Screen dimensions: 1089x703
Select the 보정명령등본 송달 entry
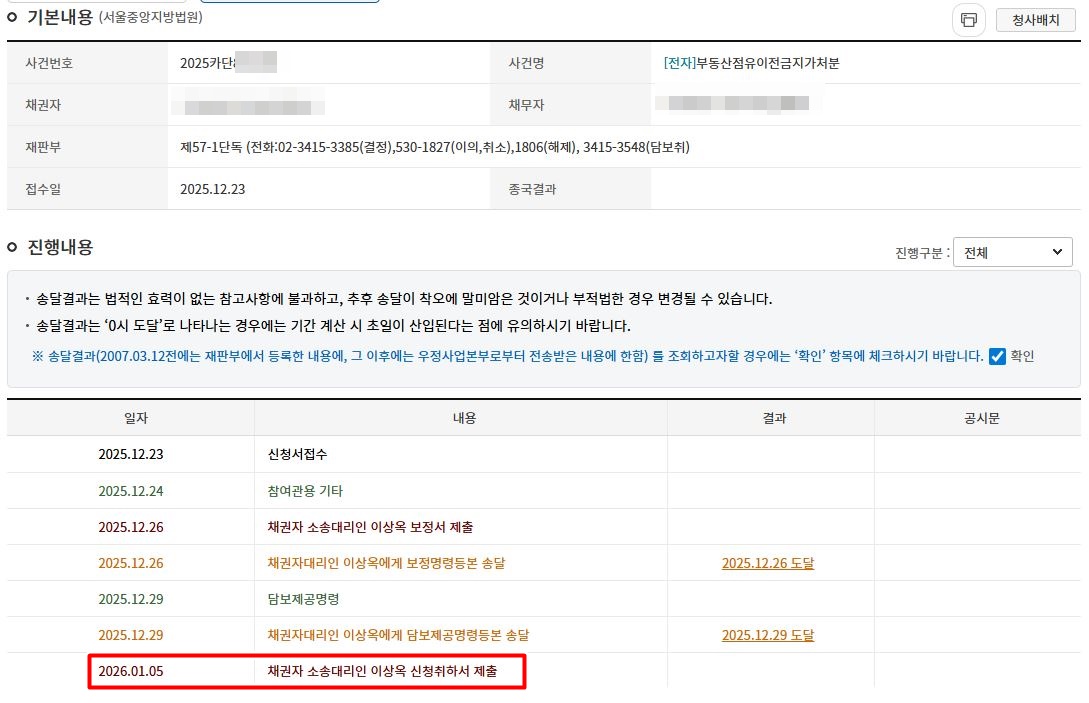[x=386, y=563]
